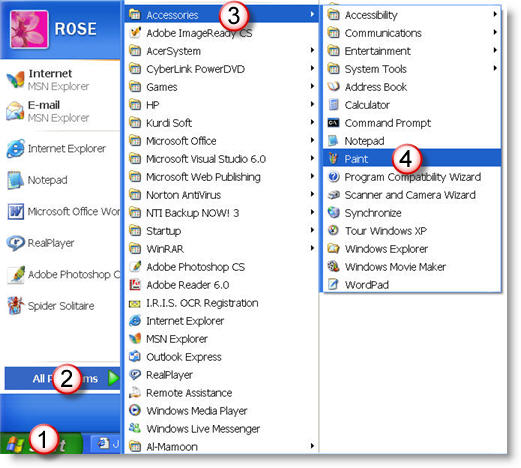Expand the Norton AntiVirus submenu arrow

pos(312,194)
